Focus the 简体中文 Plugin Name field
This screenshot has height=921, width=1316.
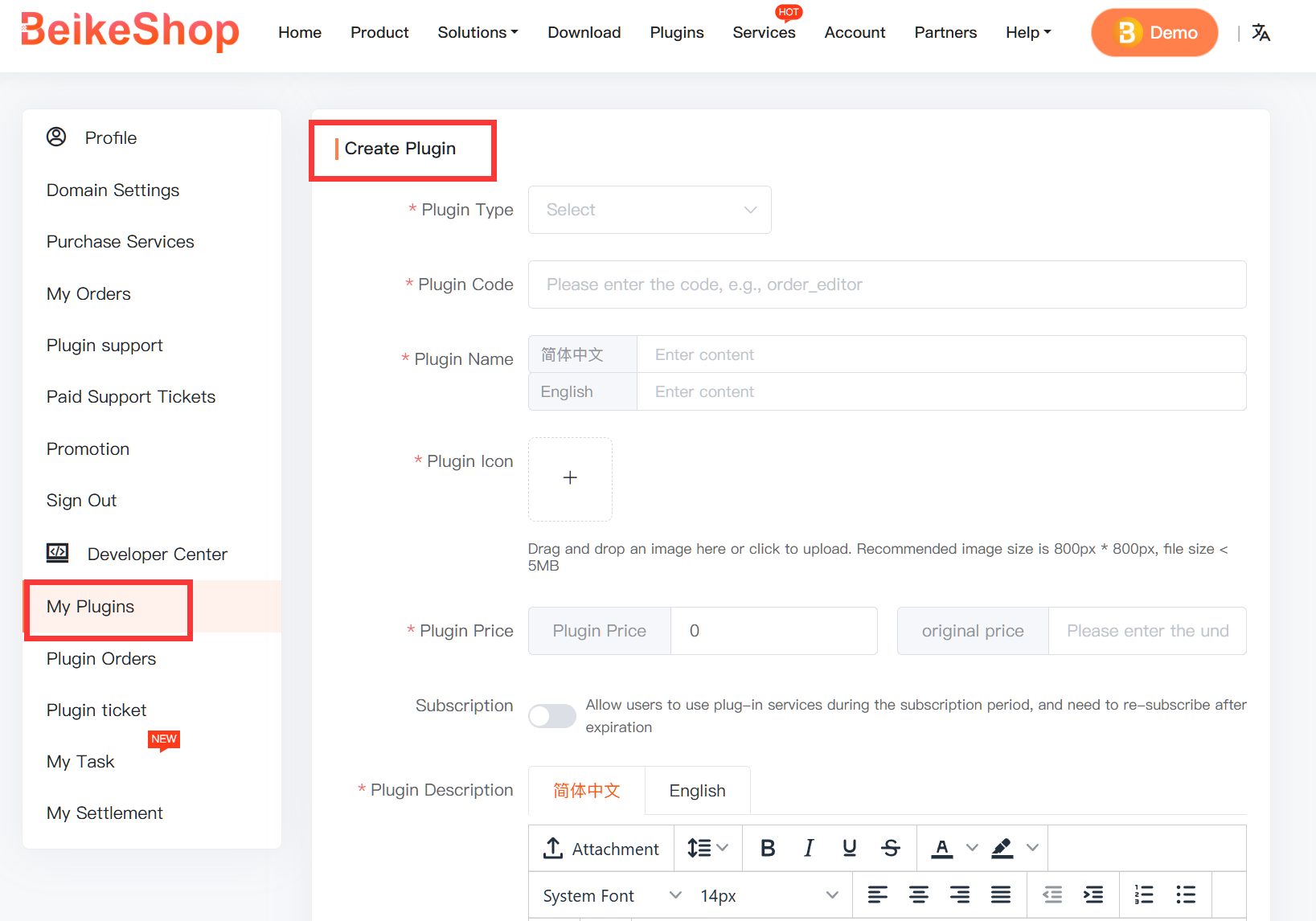click(x=941, y=354)
